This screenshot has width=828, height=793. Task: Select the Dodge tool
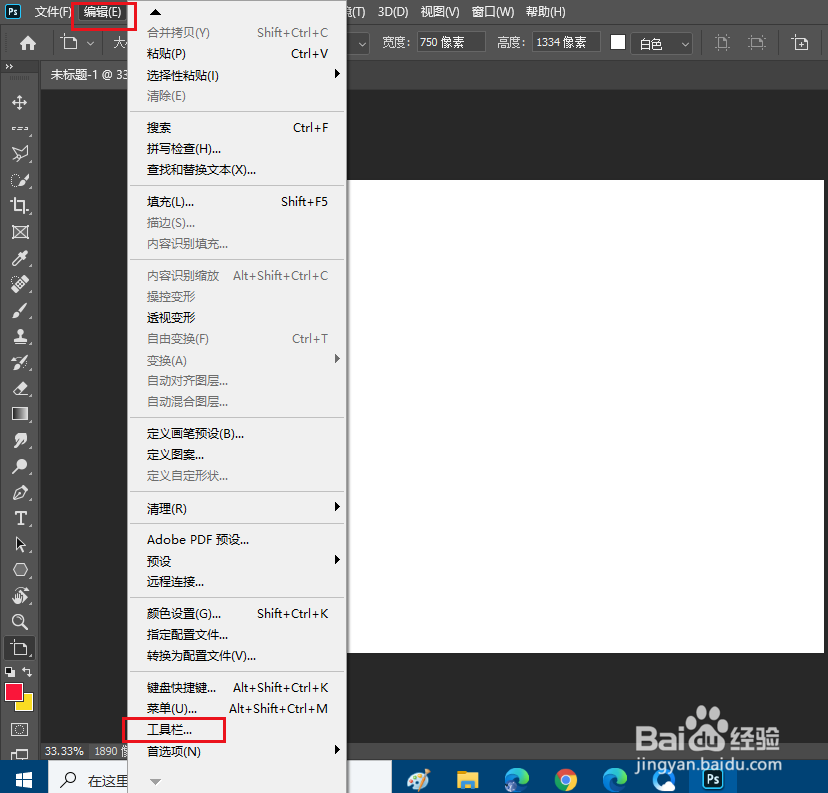pos(20,466)
